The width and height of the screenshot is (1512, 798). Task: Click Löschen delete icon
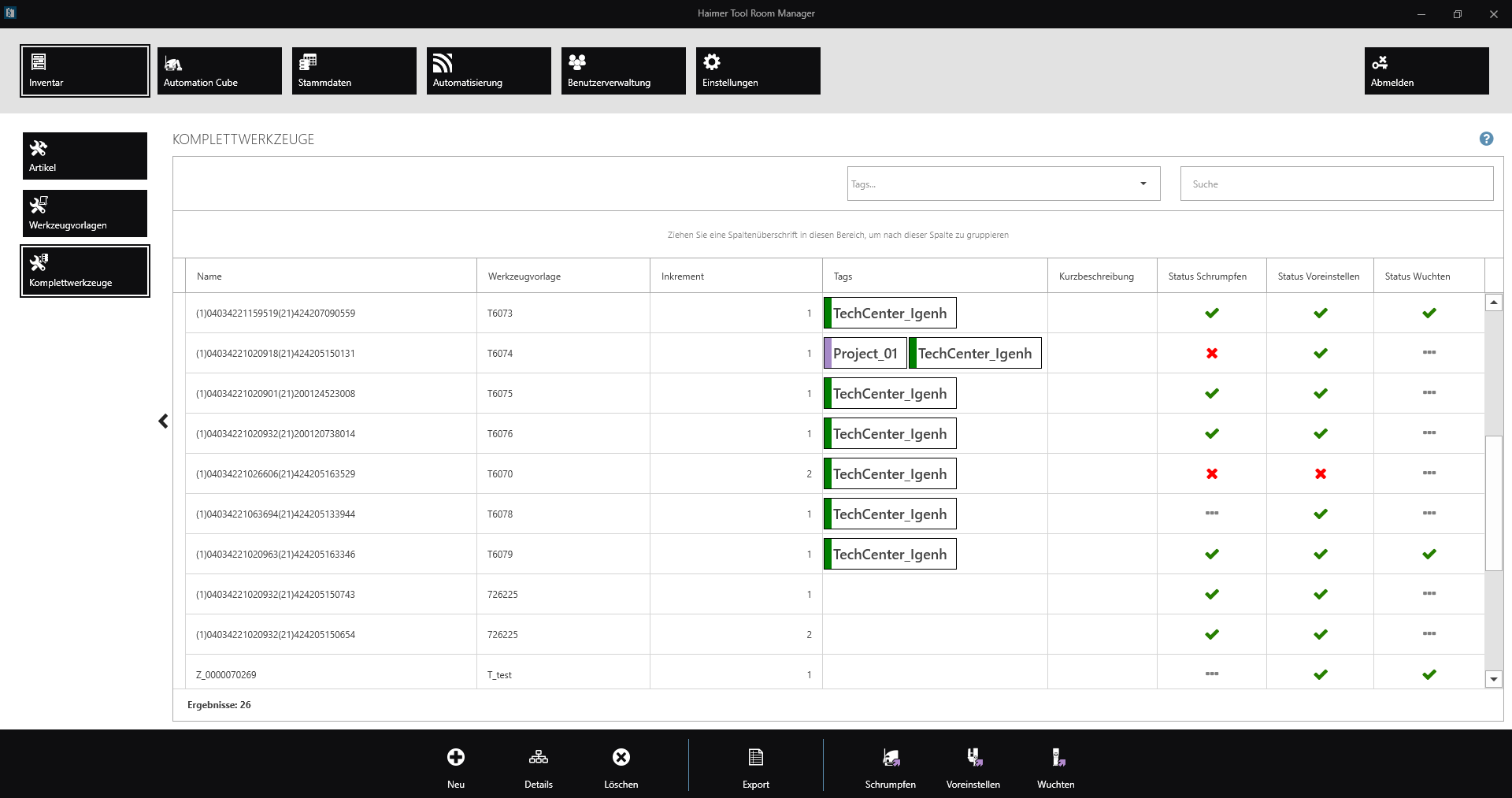pyautogui.click(x=621, y=768)
